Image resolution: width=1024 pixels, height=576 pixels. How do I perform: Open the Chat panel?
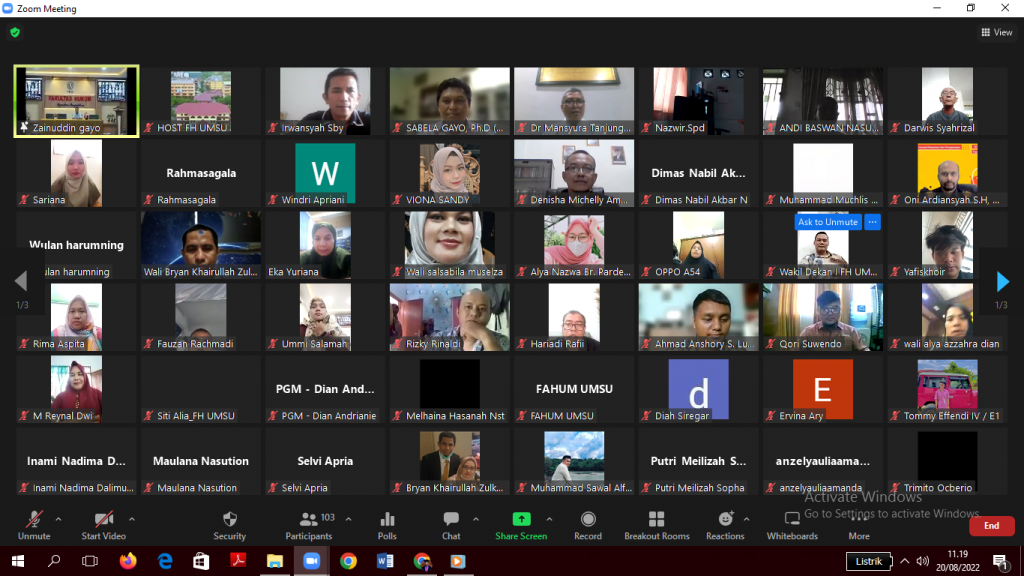point(451,520)
